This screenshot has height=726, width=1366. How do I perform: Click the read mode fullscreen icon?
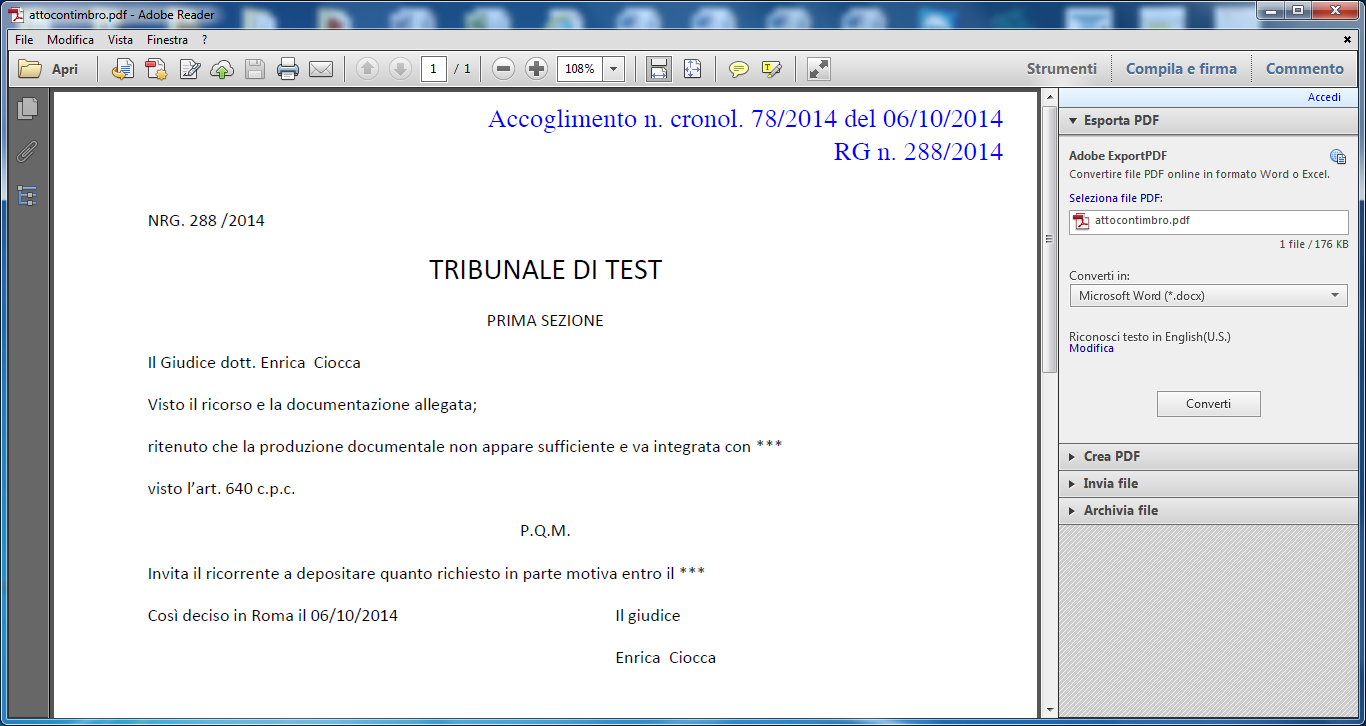pyautogui.click(x=819, y=69)
